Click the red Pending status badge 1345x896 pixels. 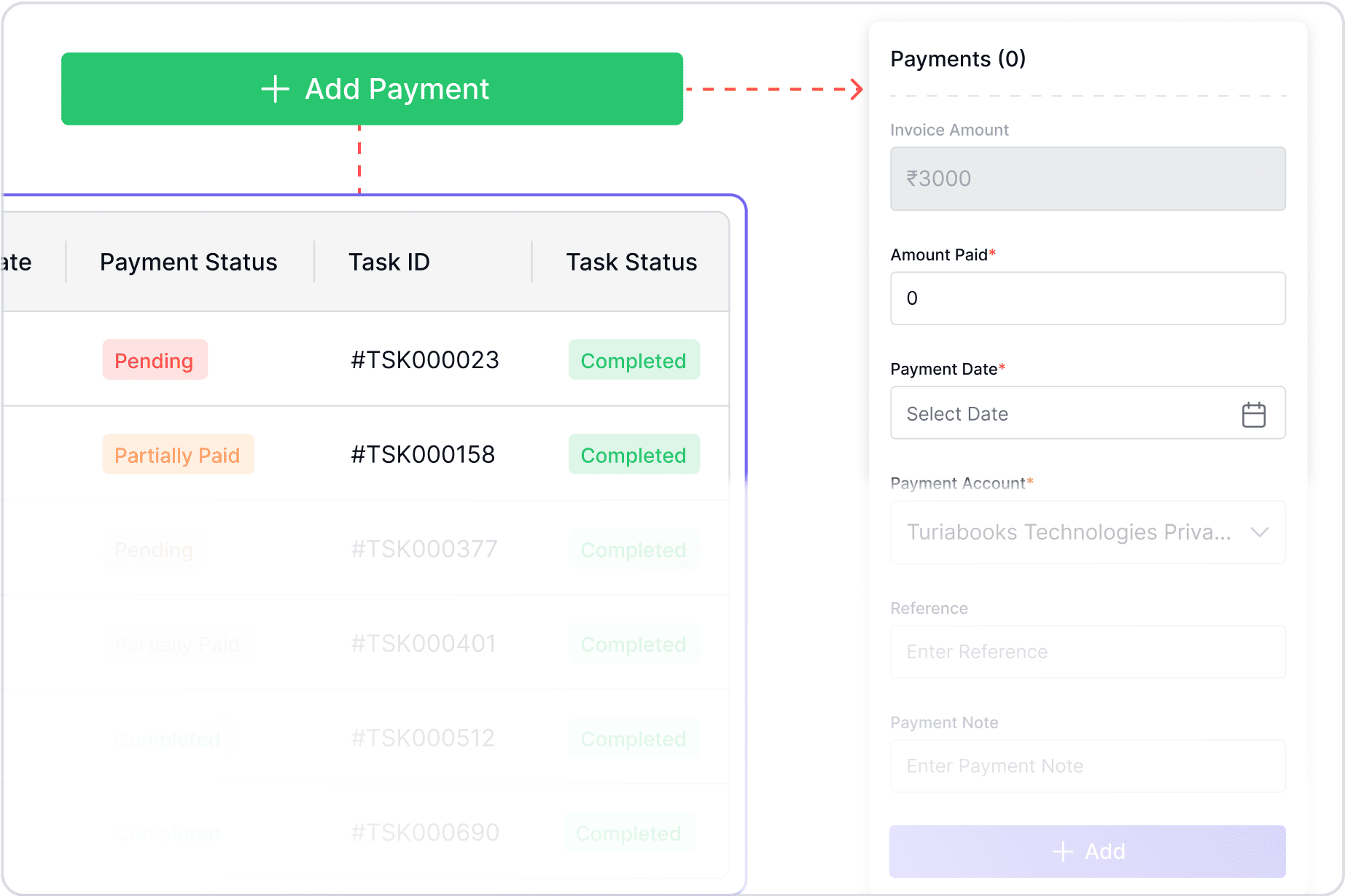click(155, 359)
